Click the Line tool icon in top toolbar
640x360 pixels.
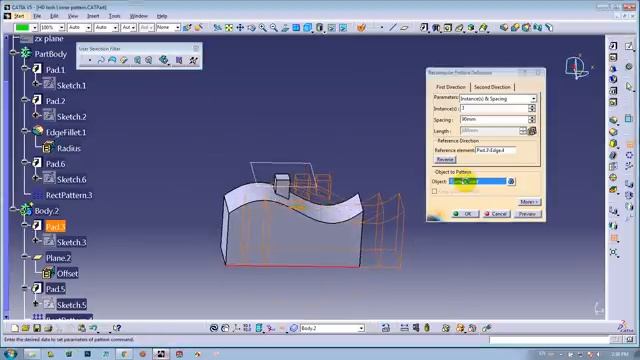[x=393, y=27]
